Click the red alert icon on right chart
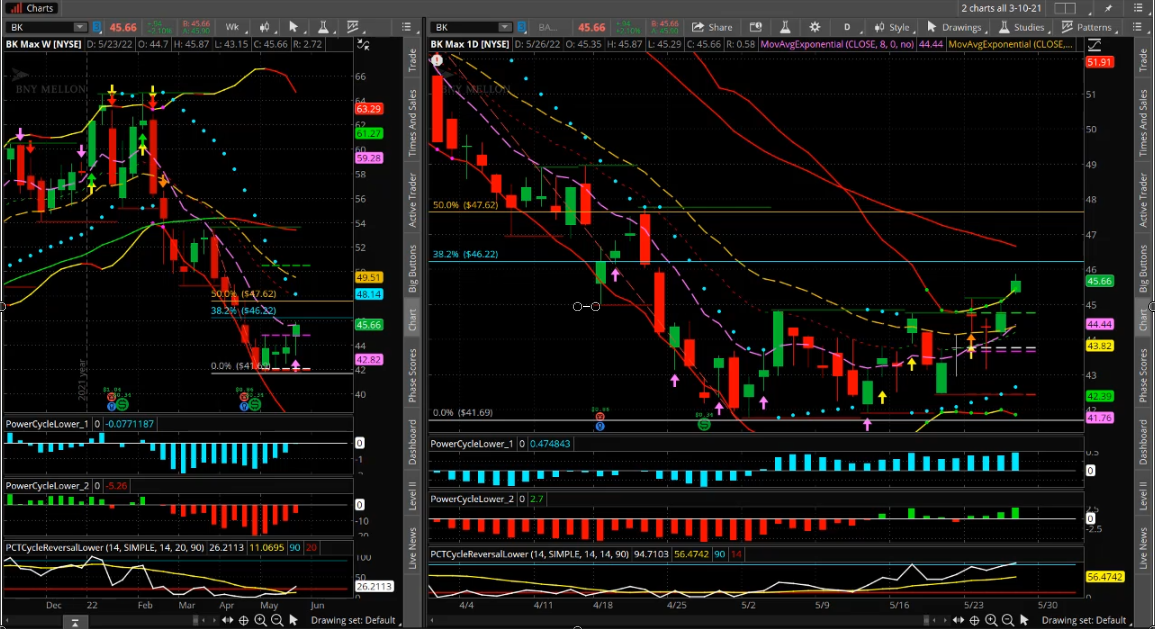Viewport: 1155px width, 629px height. (437, 60)
